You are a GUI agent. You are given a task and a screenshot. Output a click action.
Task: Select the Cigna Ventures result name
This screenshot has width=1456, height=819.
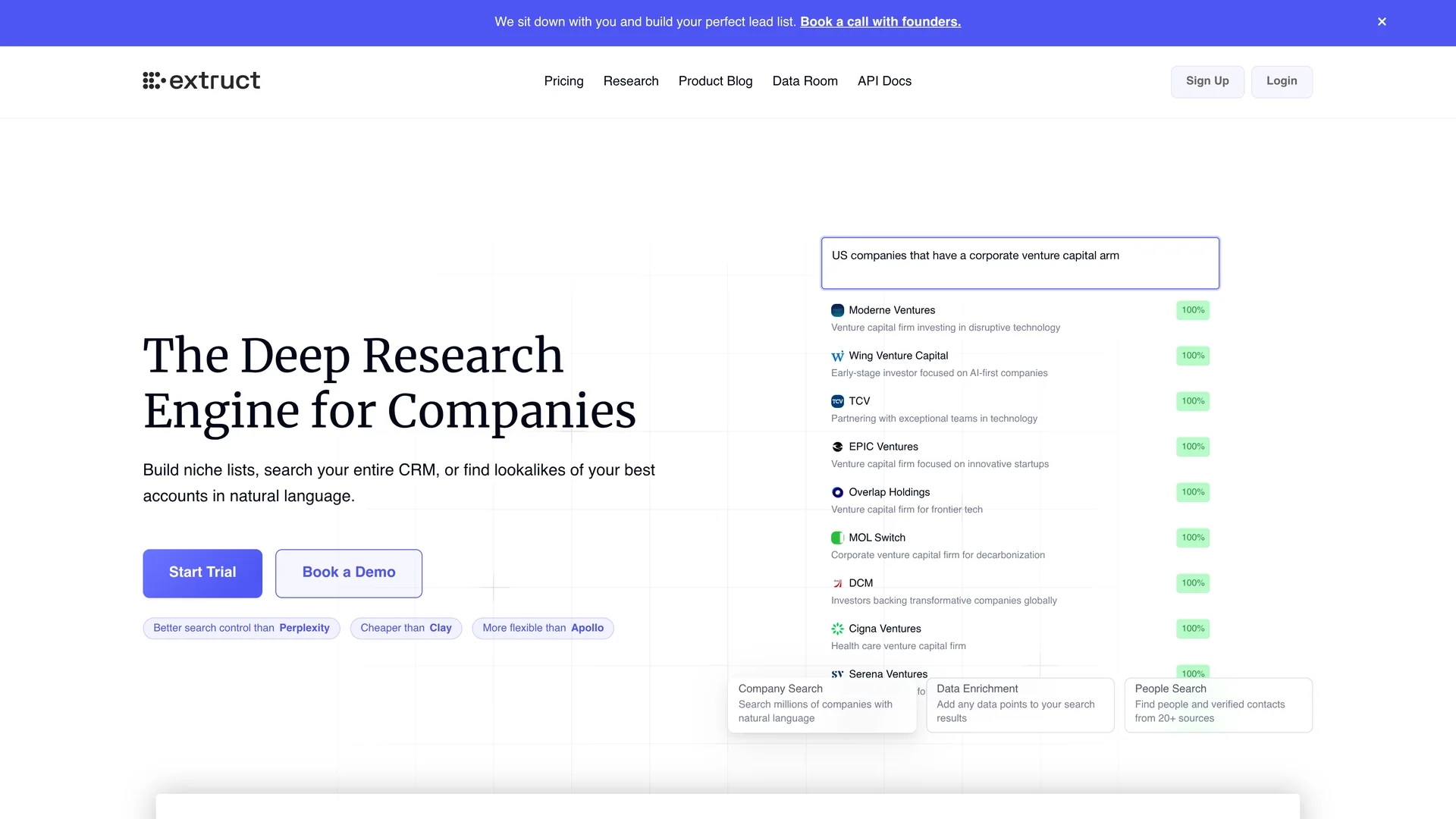point(885,629)
